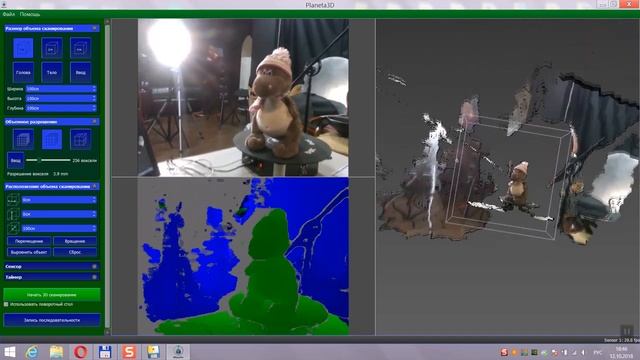Click the orange S taskbar icon
Screen dimensions: 640x360
129,352
